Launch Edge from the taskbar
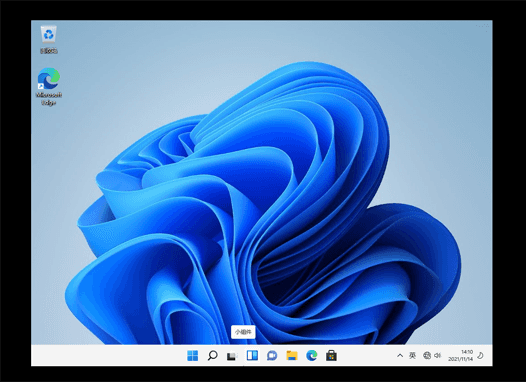Viewport: 526px width, 382px height. pos(312,356)
